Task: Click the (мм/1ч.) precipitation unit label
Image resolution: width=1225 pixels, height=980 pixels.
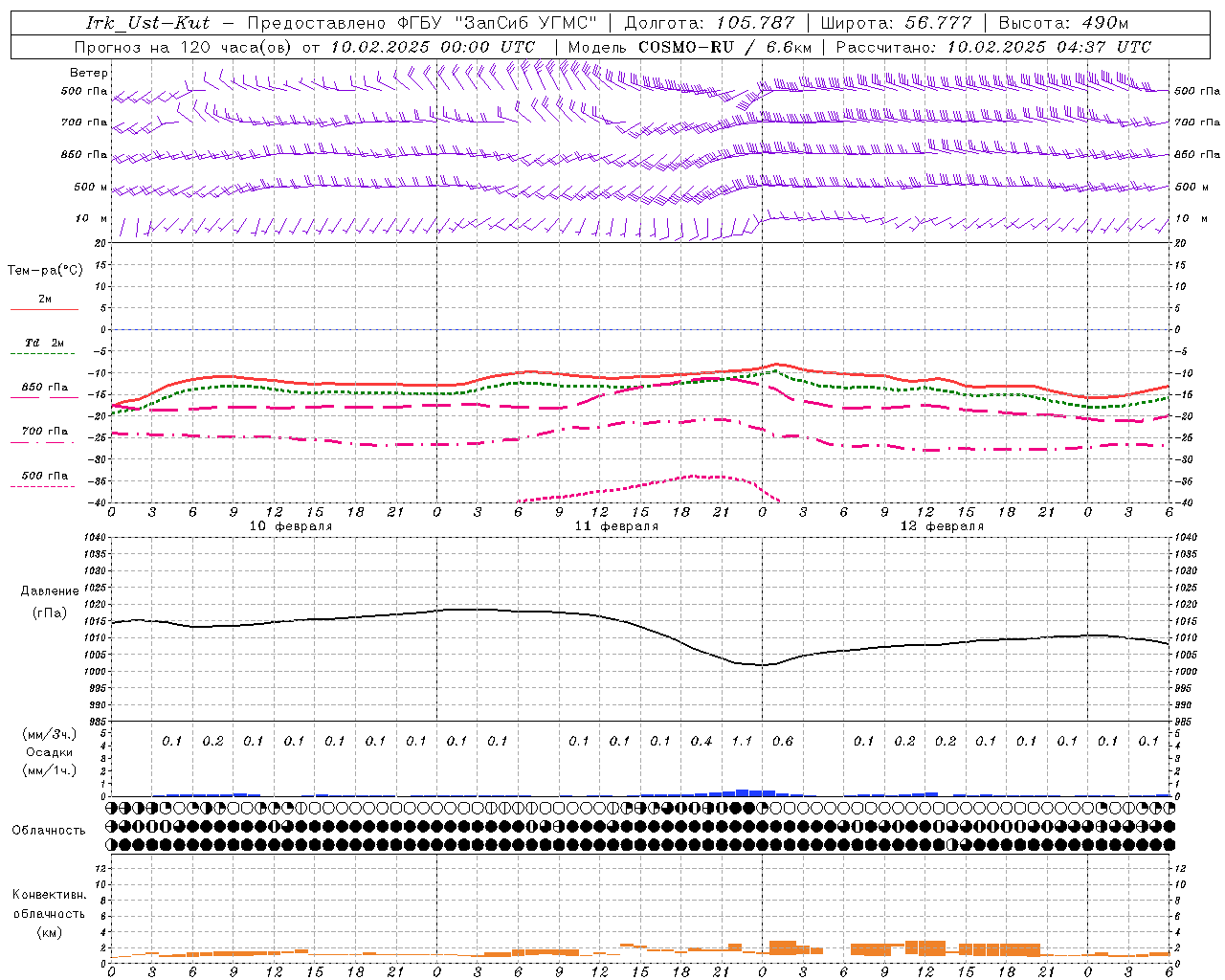Action: click(x=50, y=770)
